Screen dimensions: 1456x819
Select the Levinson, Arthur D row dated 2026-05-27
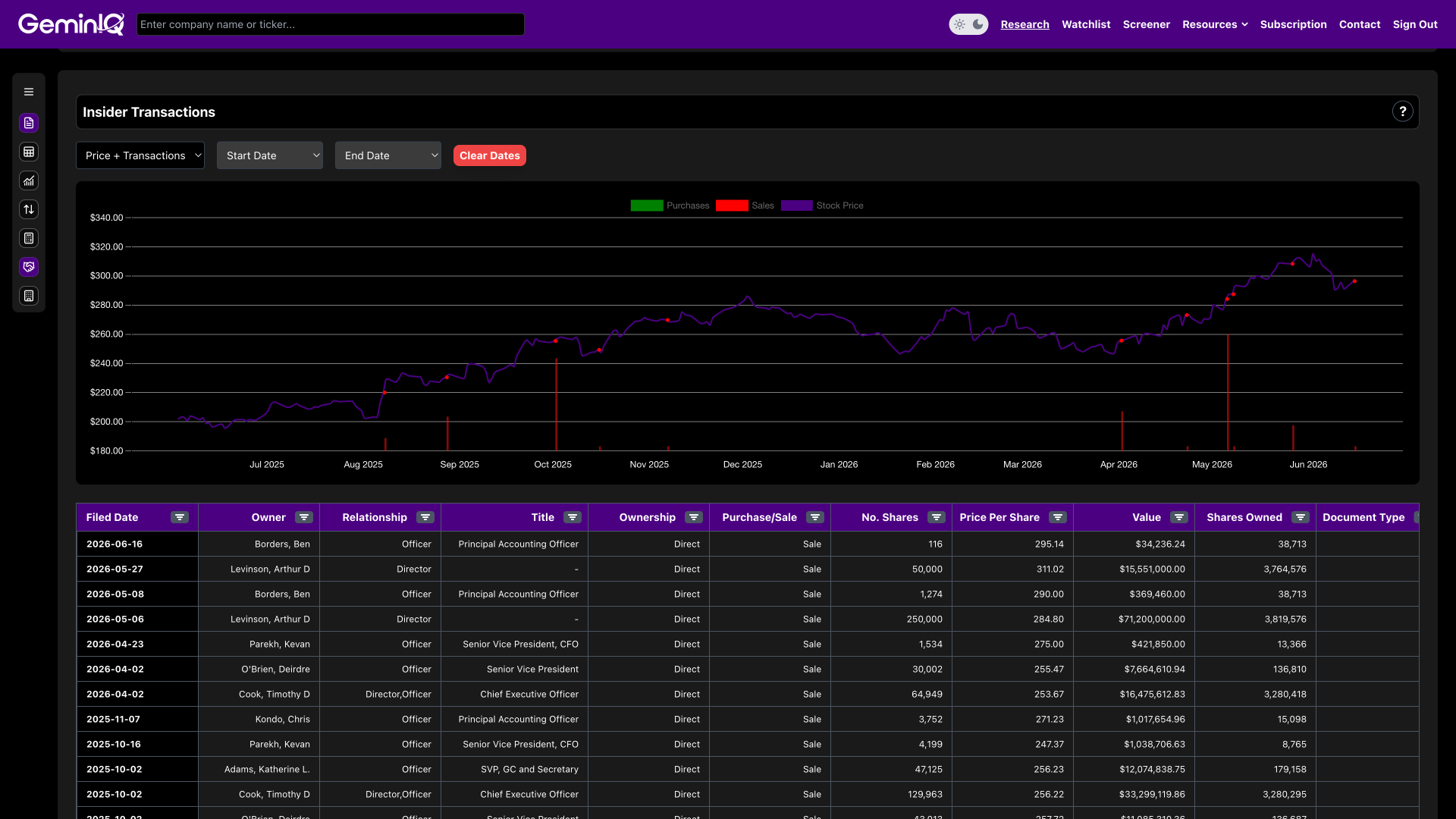(747, 569)
